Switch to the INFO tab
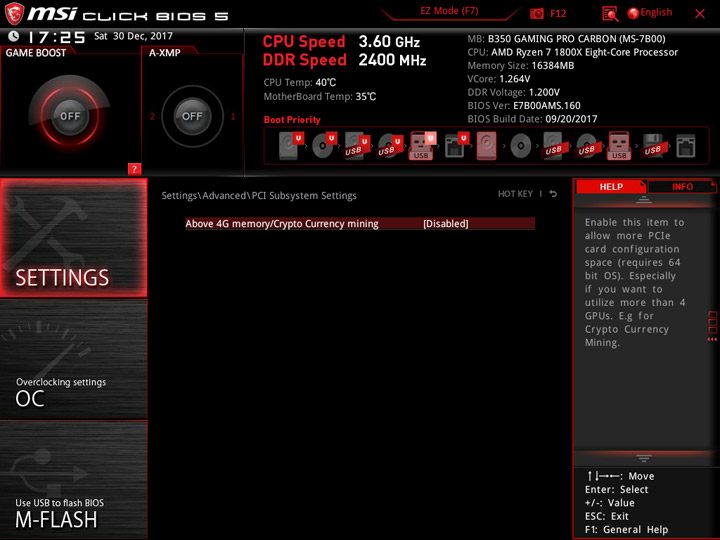 pyautogui.click(x=682, y=186)
